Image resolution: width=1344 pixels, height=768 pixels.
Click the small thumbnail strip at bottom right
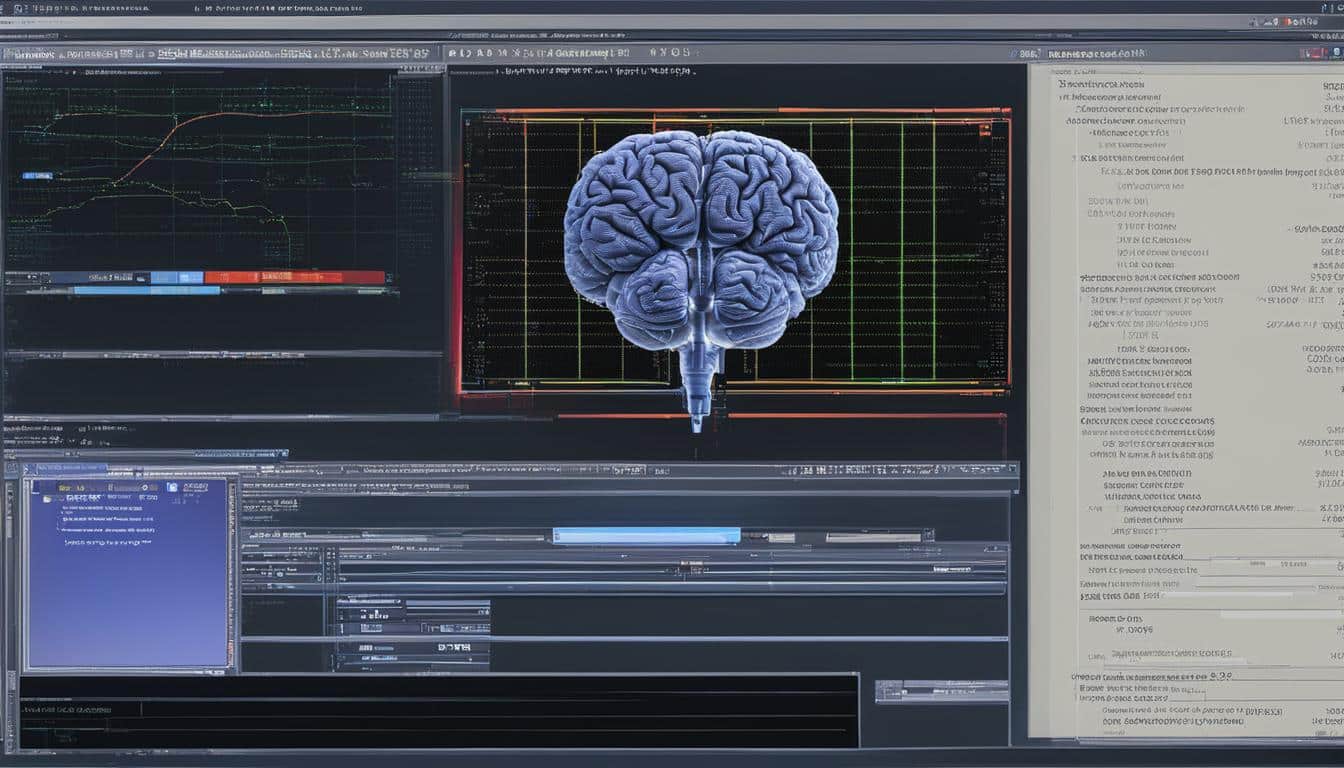[x=941, y=691]
